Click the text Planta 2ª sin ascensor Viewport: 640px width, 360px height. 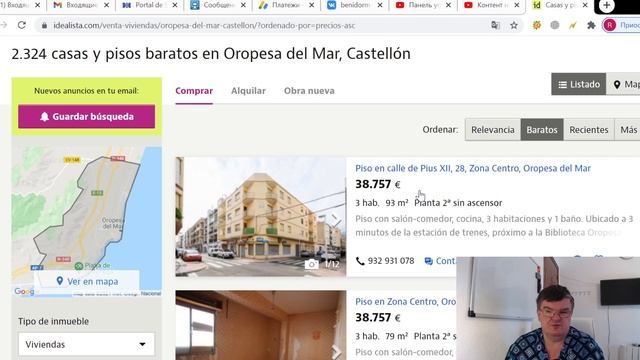coord(458,203)
